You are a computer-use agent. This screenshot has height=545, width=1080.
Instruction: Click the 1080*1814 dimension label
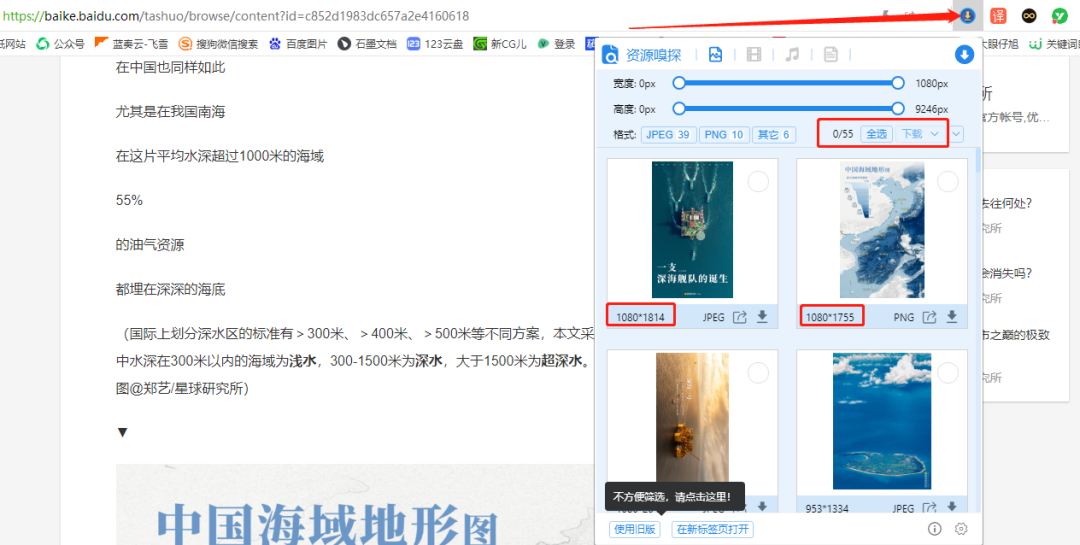pos(641,318)
